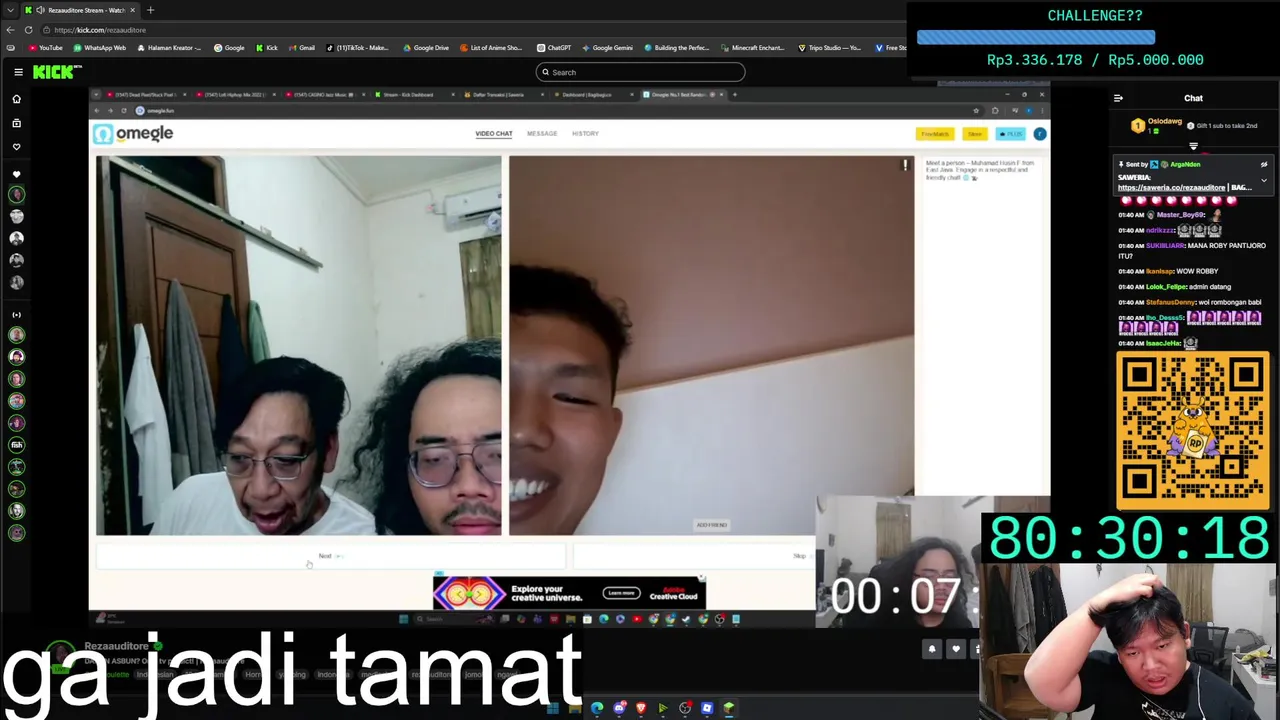Open the Following heart in Kick sidebar
This screenshot has height=720, width=1280.
16,146
